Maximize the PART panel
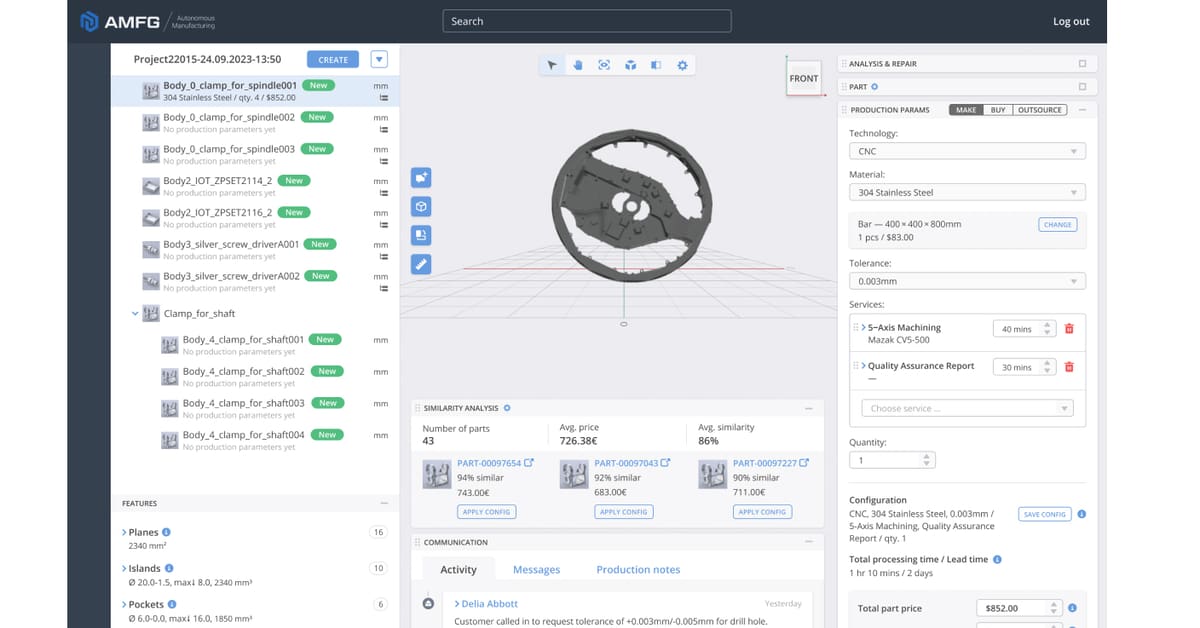This screenshot has height=628, width=1200. click(x=1082, y=87)
